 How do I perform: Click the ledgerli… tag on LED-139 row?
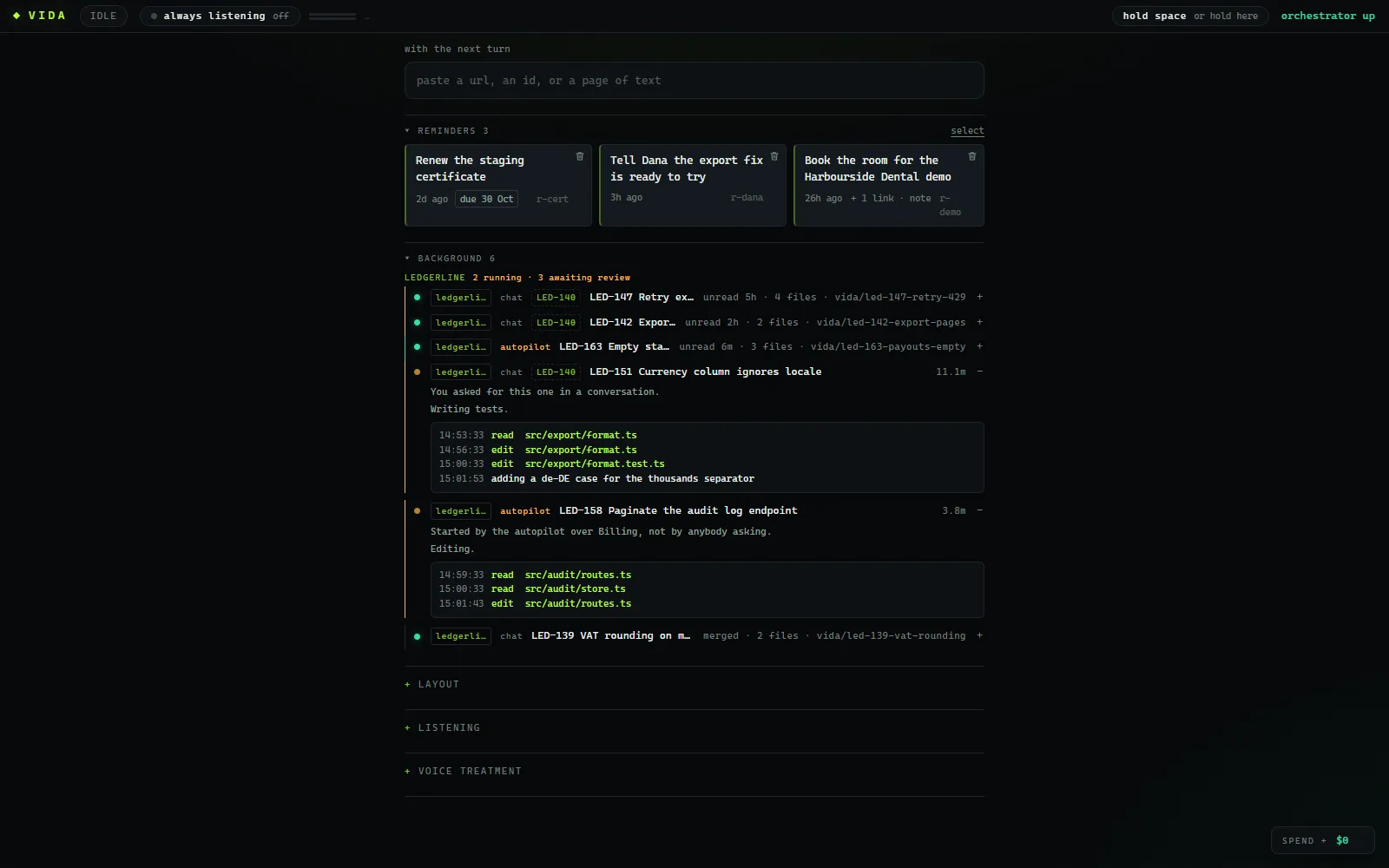[x=461, y=636]
